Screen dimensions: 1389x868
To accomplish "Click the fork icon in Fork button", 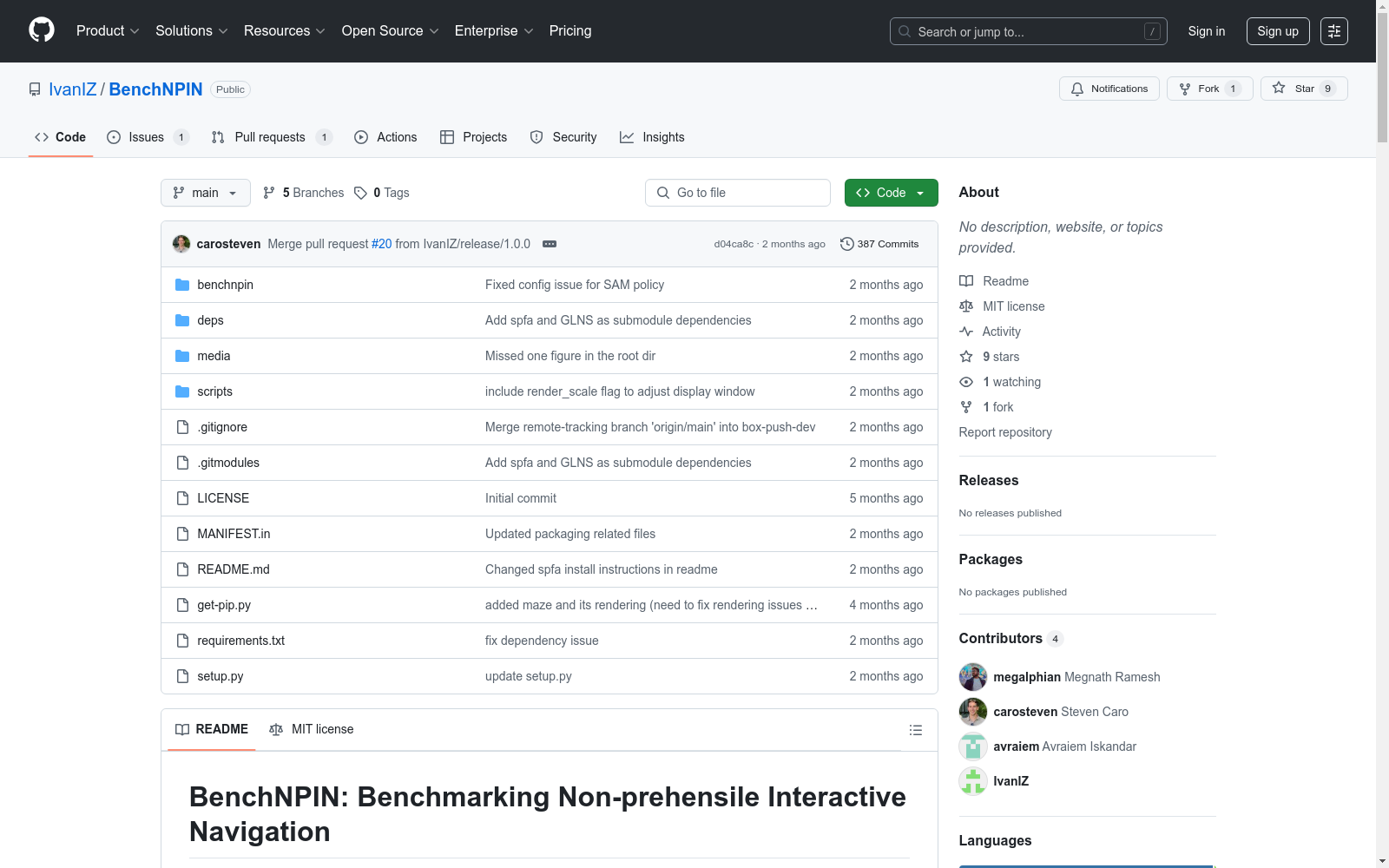I will pyautogui.click(x=1185, y=89).
